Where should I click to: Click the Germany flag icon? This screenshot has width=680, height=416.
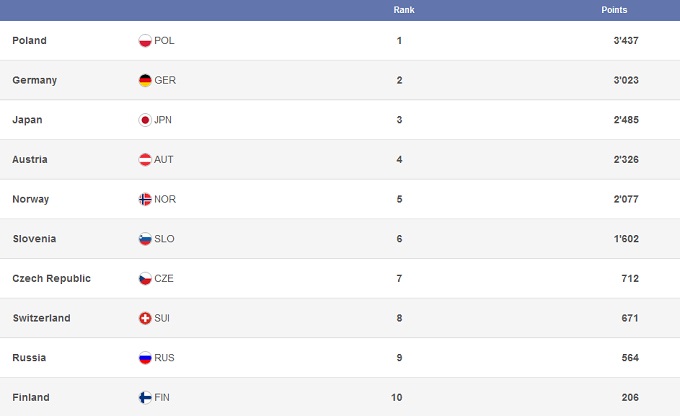click(145, 80)
